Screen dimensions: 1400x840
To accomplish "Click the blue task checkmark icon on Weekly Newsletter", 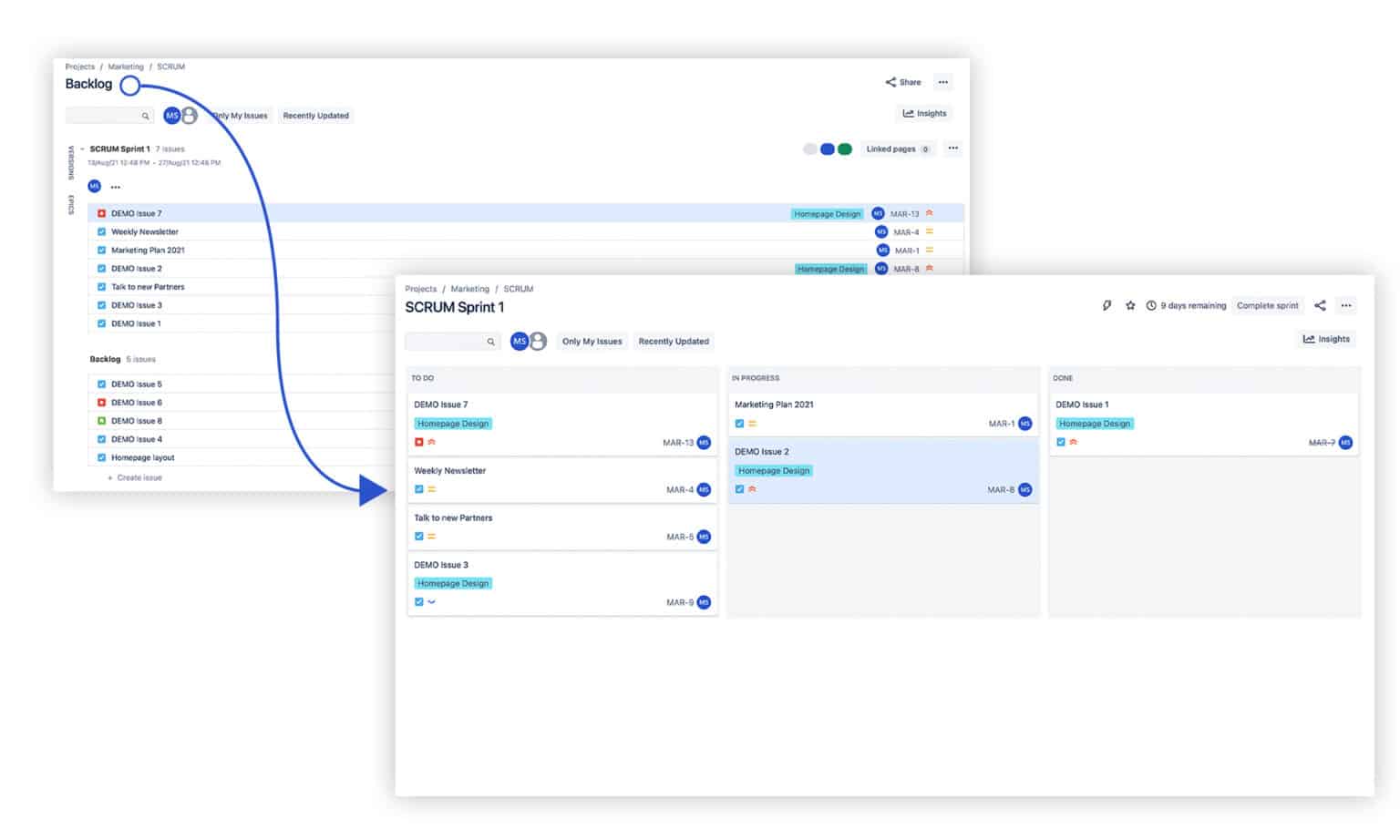I will click(418, 489).
